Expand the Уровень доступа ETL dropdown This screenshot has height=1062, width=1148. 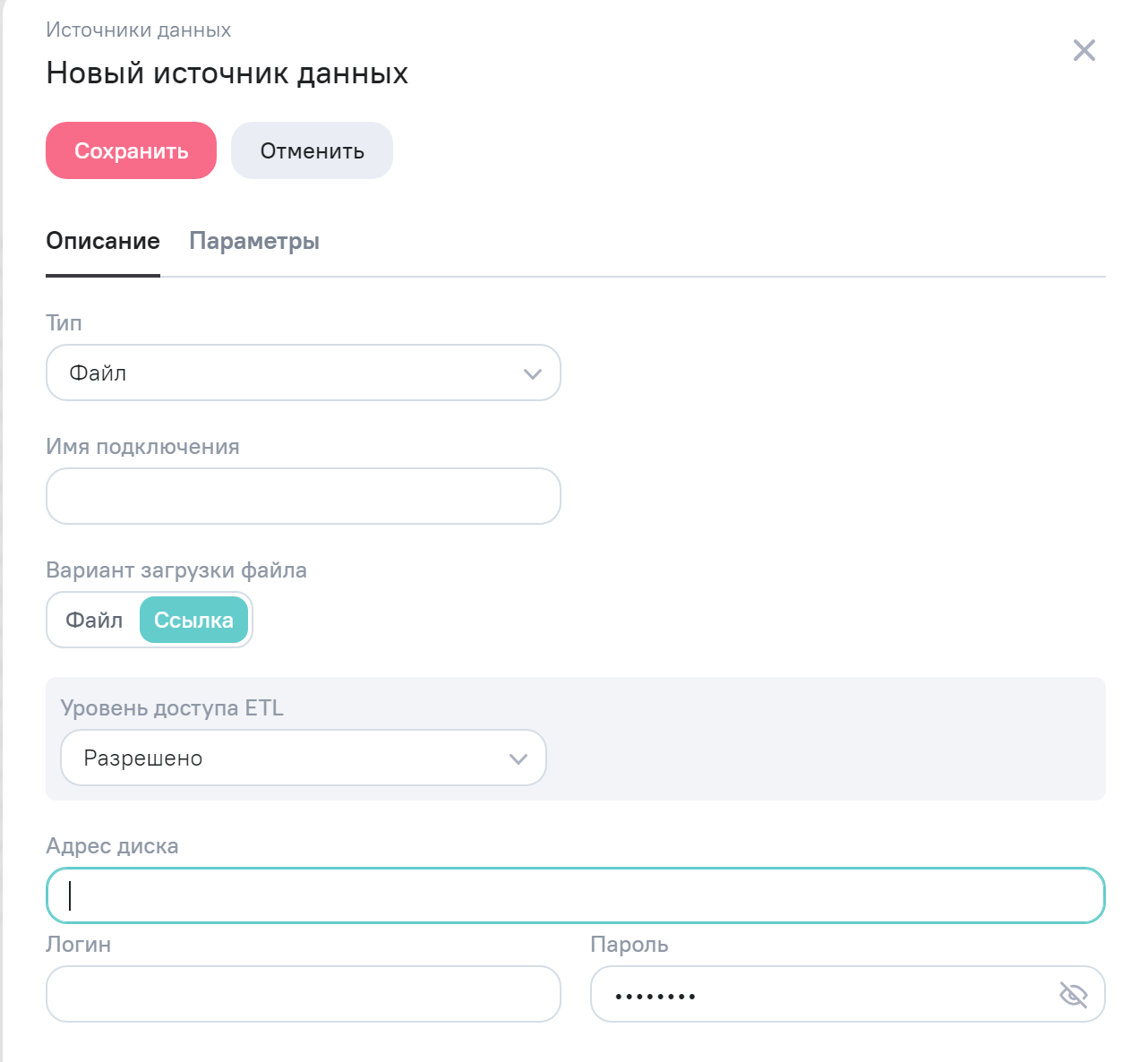tap(304, 758)
